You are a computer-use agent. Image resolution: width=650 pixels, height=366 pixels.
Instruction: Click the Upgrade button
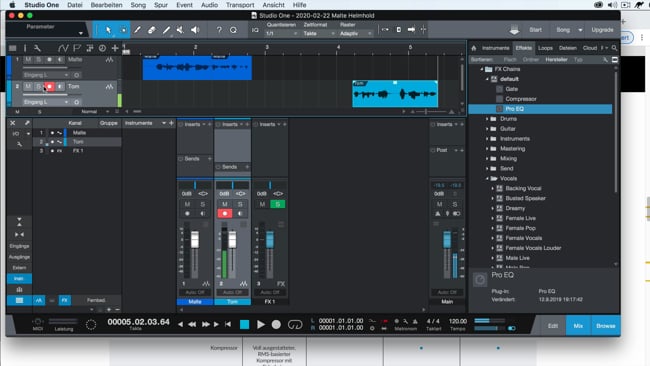pyautogui.click(x=602, y=30)
